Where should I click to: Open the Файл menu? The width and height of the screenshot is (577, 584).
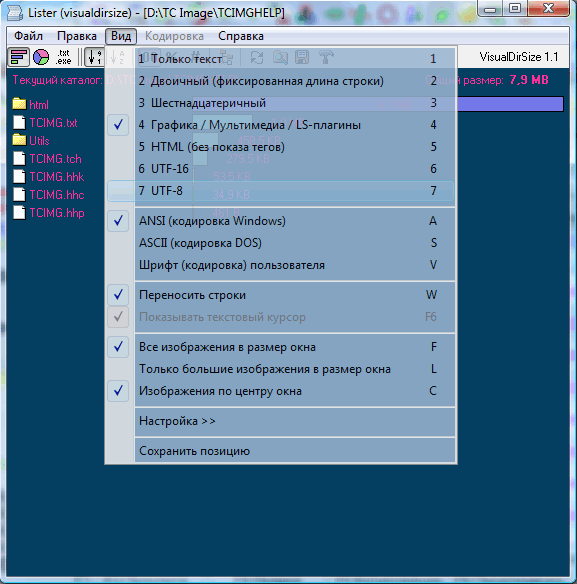point(28,36)
